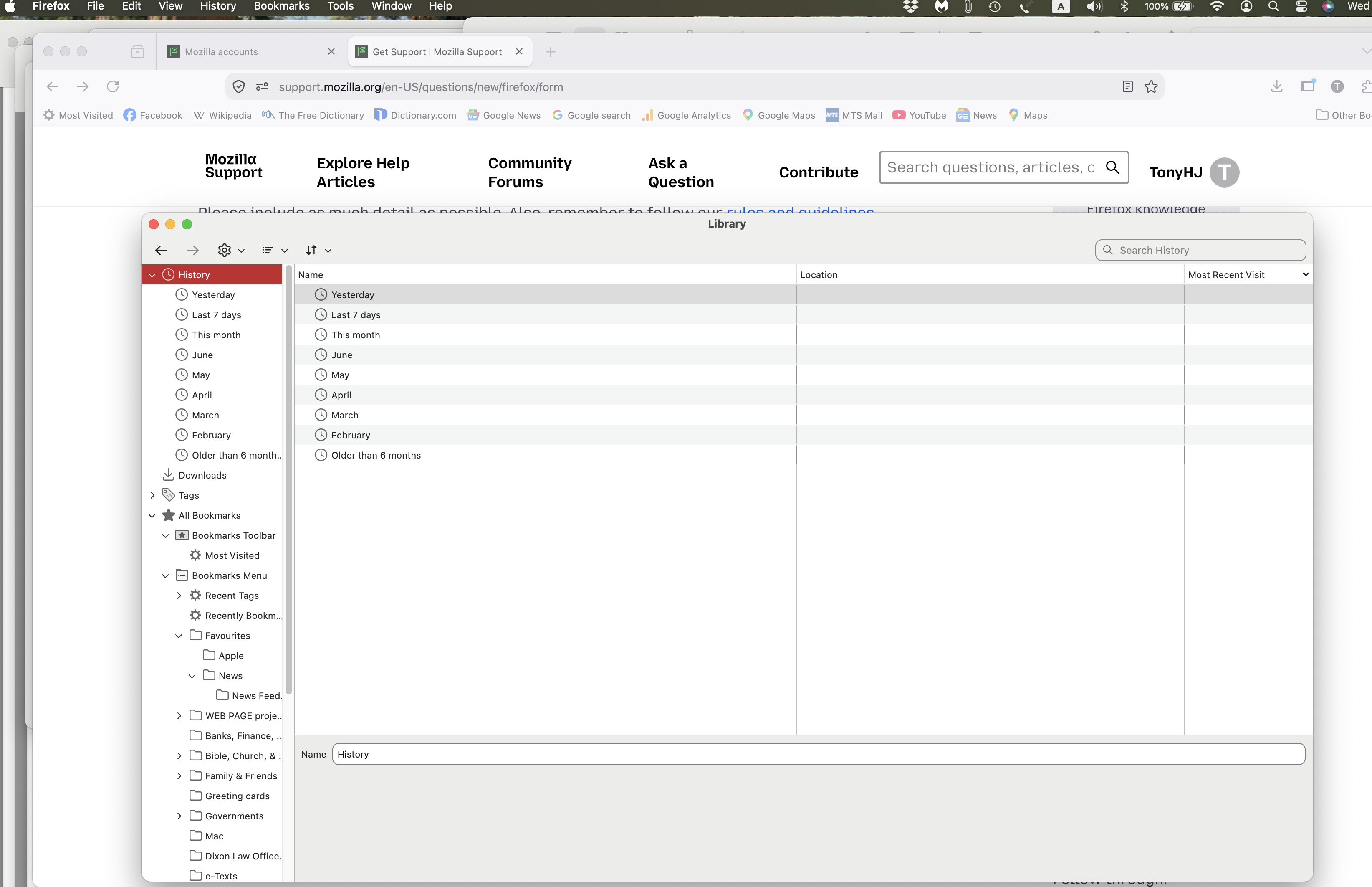This screenshot has width=1372, height=887.
Task: Open the Contribute link
Action: [x=819, y=172]
